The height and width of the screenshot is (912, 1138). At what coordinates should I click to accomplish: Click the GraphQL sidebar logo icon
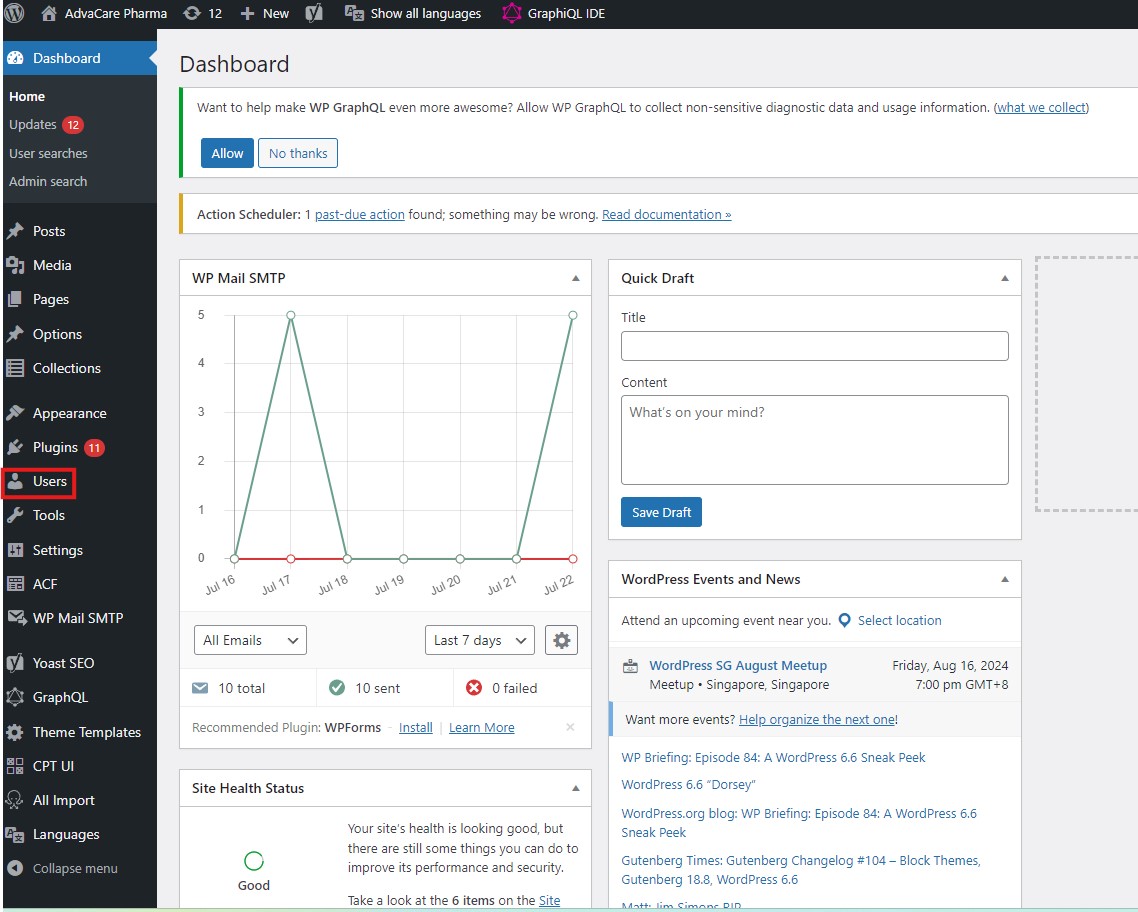(x=15, y=697)
